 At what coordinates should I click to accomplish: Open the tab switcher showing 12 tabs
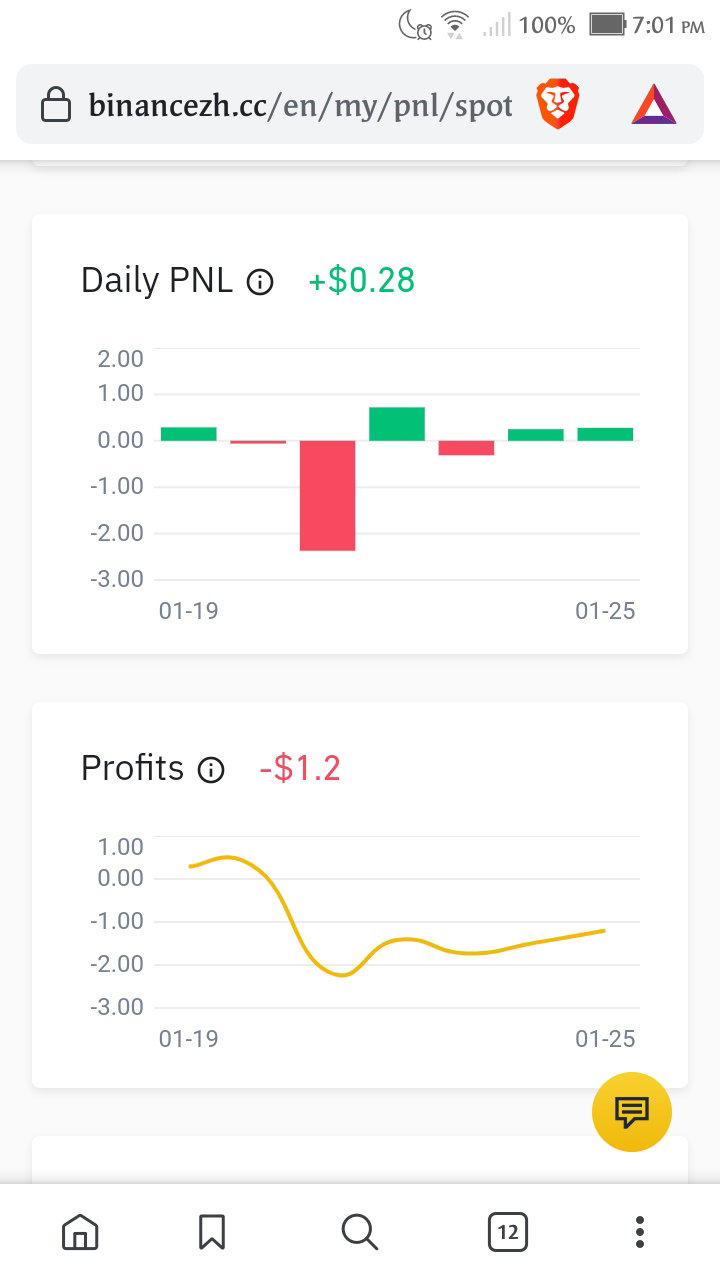(508, 1232)
